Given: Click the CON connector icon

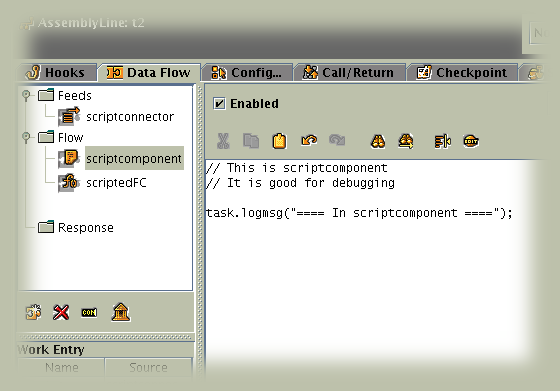Looking at the screenshot, I should coord(89,312).
